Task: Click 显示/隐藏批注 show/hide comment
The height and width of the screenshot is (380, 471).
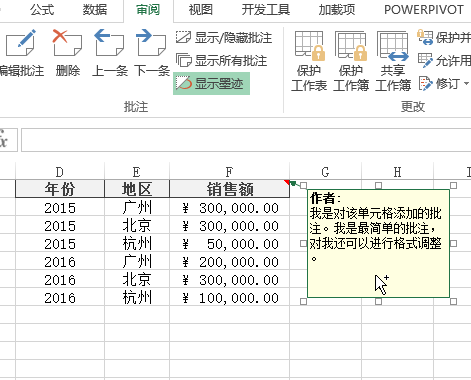Action: 224,38
